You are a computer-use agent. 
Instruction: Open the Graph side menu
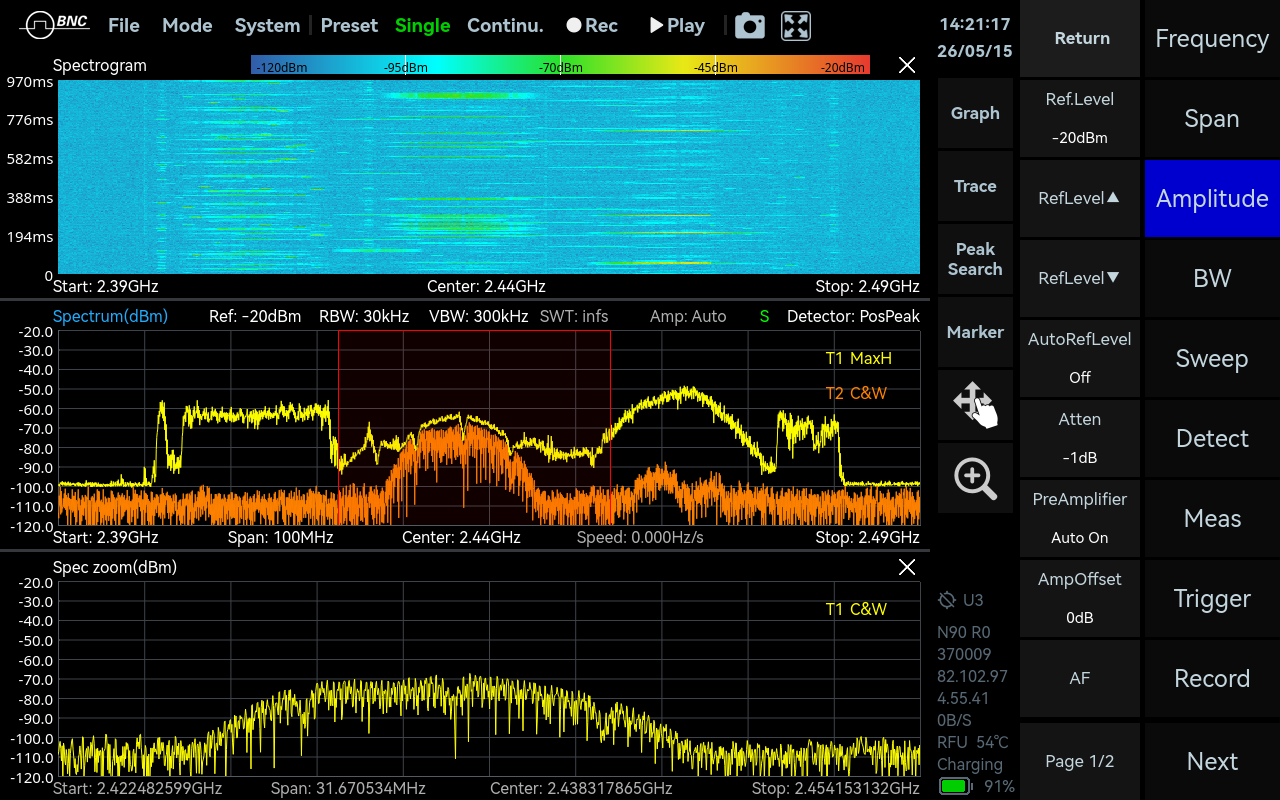point(975,113)
